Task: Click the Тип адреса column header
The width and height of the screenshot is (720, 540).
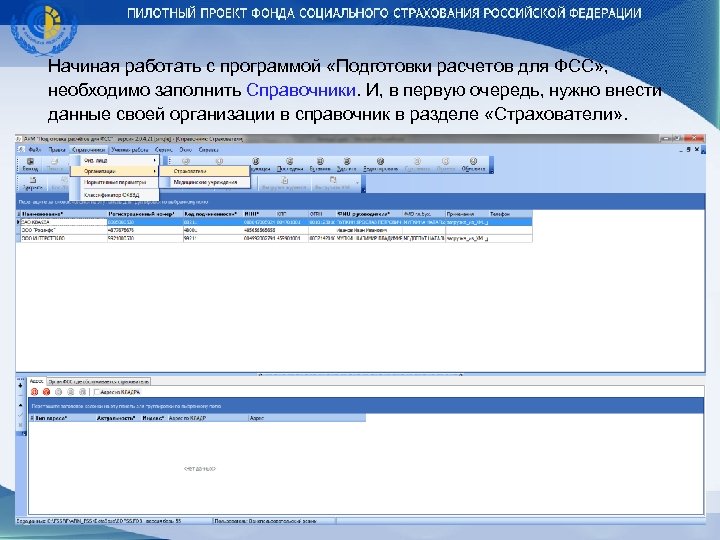Action: click(65, 418)
